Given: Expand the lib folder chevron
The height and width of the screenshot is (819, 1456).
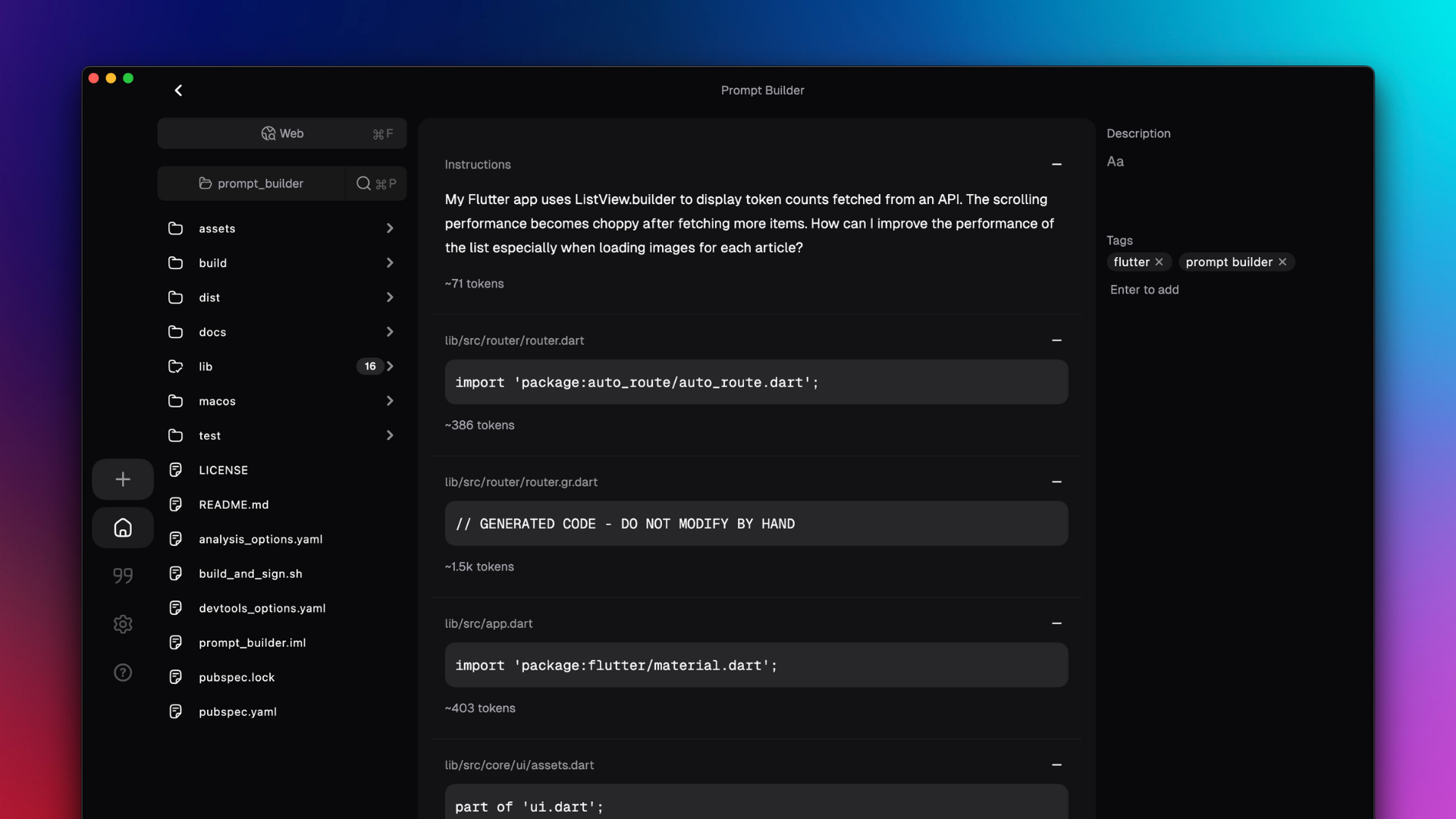Looking at the screenshot, I should (x=390, y=366).
